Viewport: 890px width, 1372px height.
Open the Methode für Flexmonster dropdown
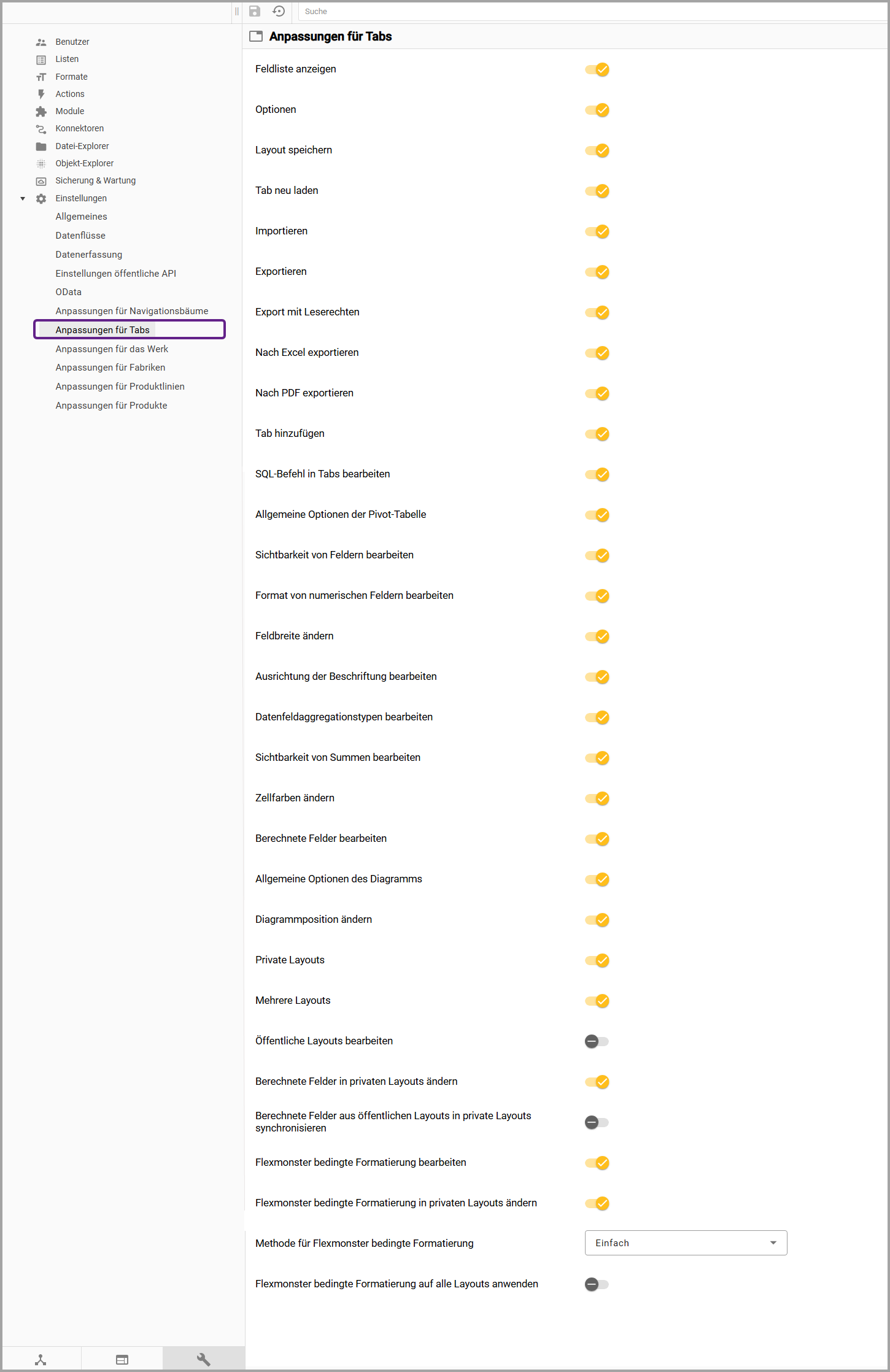(x=686, y=1243)
